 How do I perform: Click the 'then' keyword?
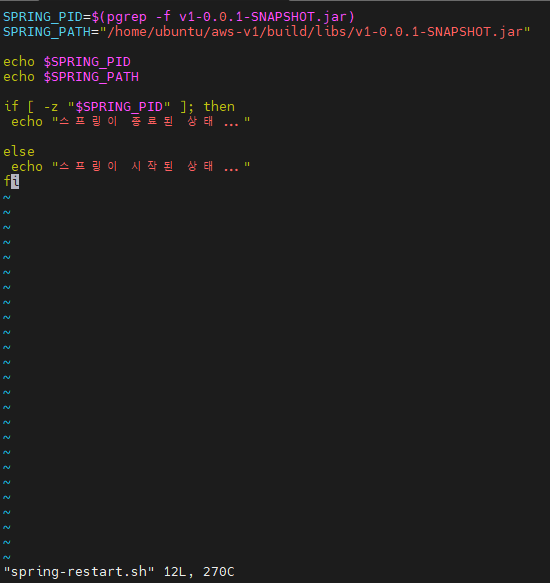coord(219,107)
